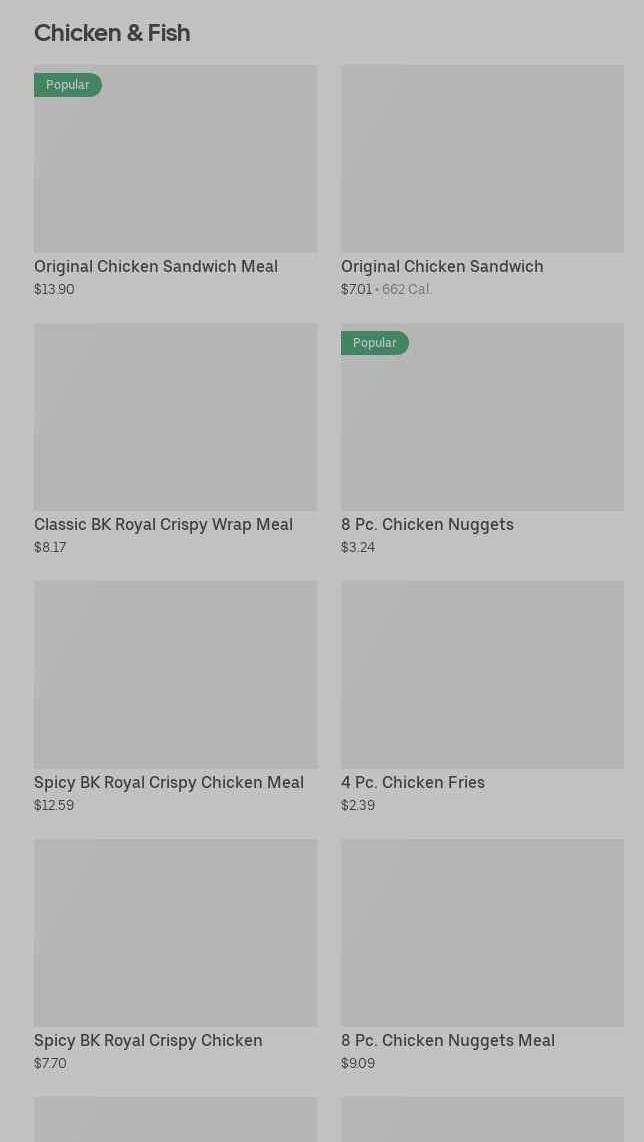This screenshot has height=1142, width=644.
Task: Click the Popular badge on Chicken Nuggets
Action: [x=375, y=343]
